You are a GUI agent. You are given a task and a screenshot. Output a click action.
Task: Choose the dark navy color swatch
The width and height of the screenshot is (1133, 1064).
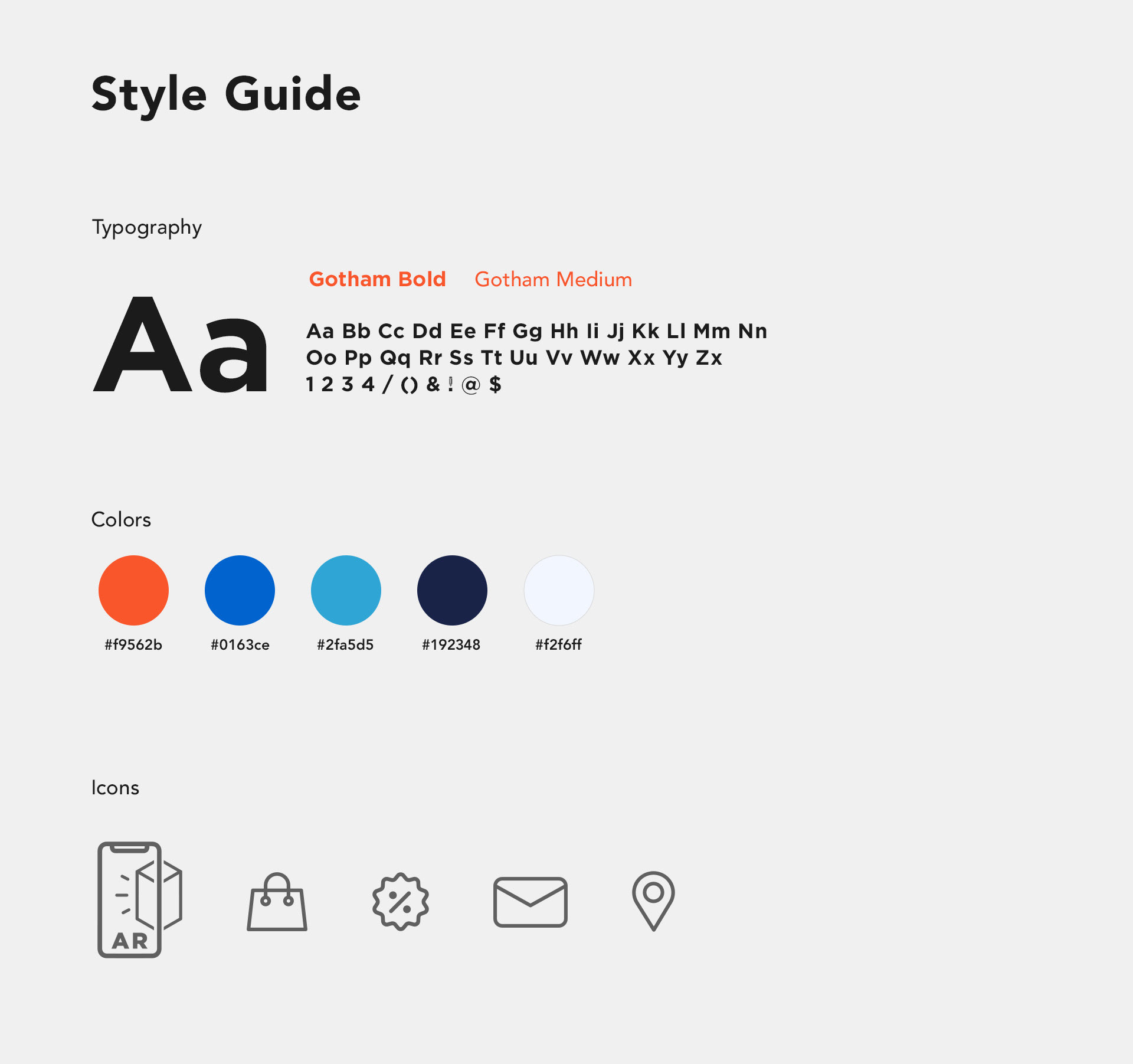(452, 590)
